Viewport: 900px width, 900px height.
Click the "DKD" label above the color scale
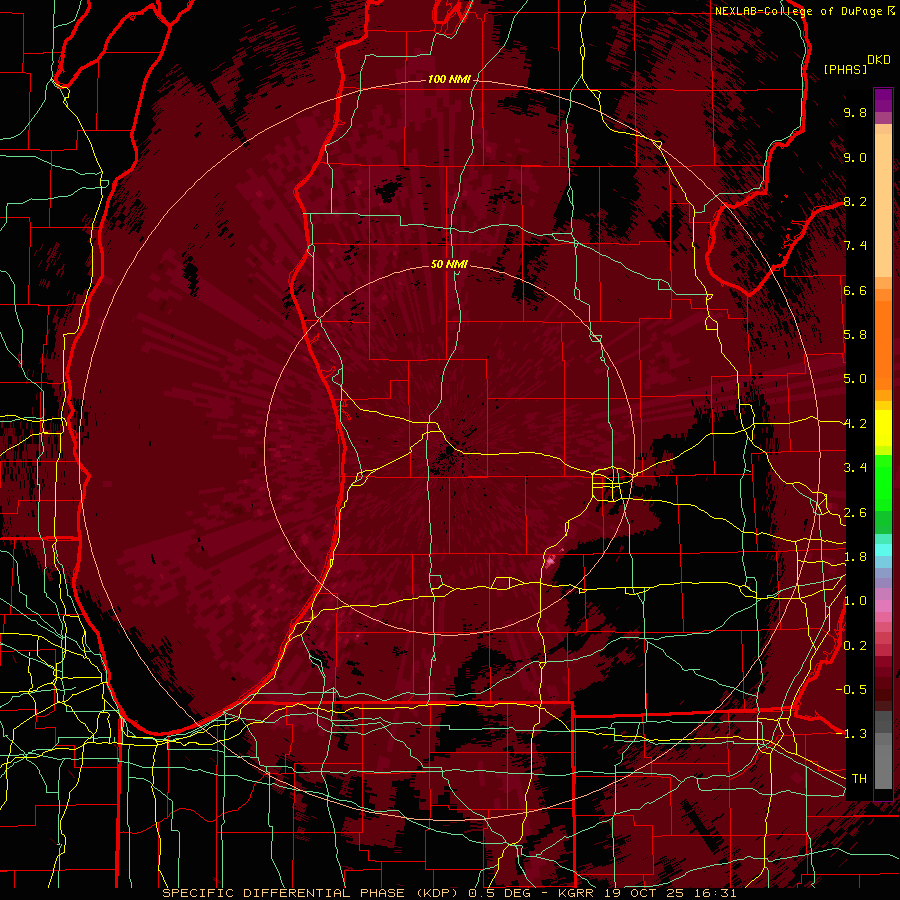point(879,60)
